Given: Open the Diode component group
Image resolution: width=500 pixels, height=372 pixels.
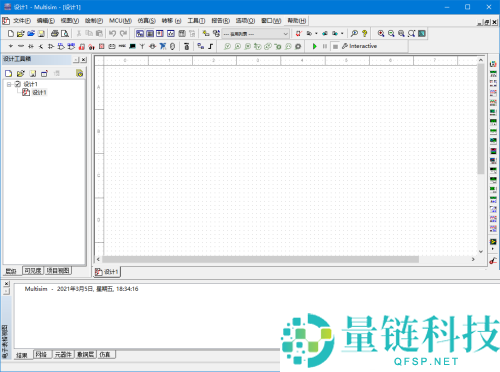Looking at the screenshot, I should point(31,46).
